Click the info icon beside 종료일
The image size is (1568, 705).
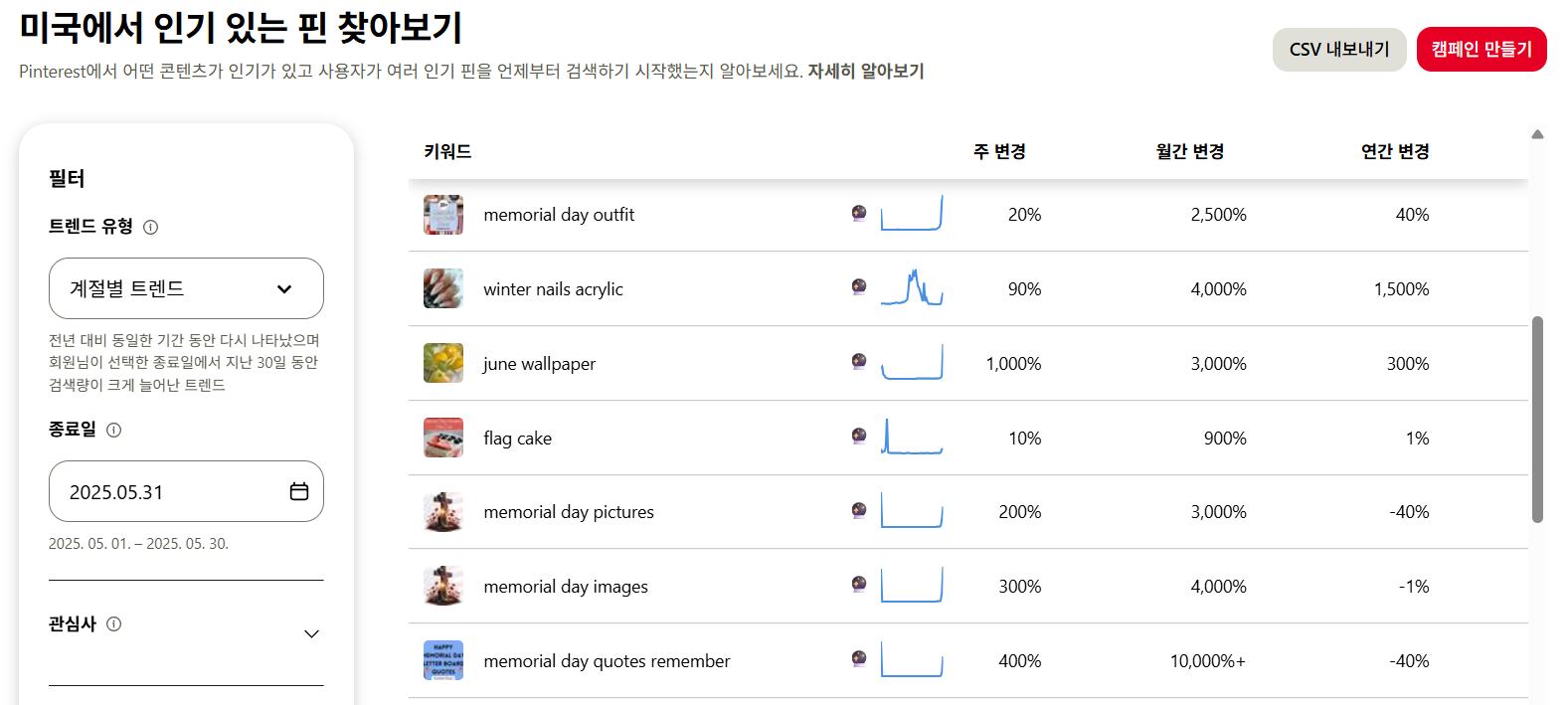[113, 430]
